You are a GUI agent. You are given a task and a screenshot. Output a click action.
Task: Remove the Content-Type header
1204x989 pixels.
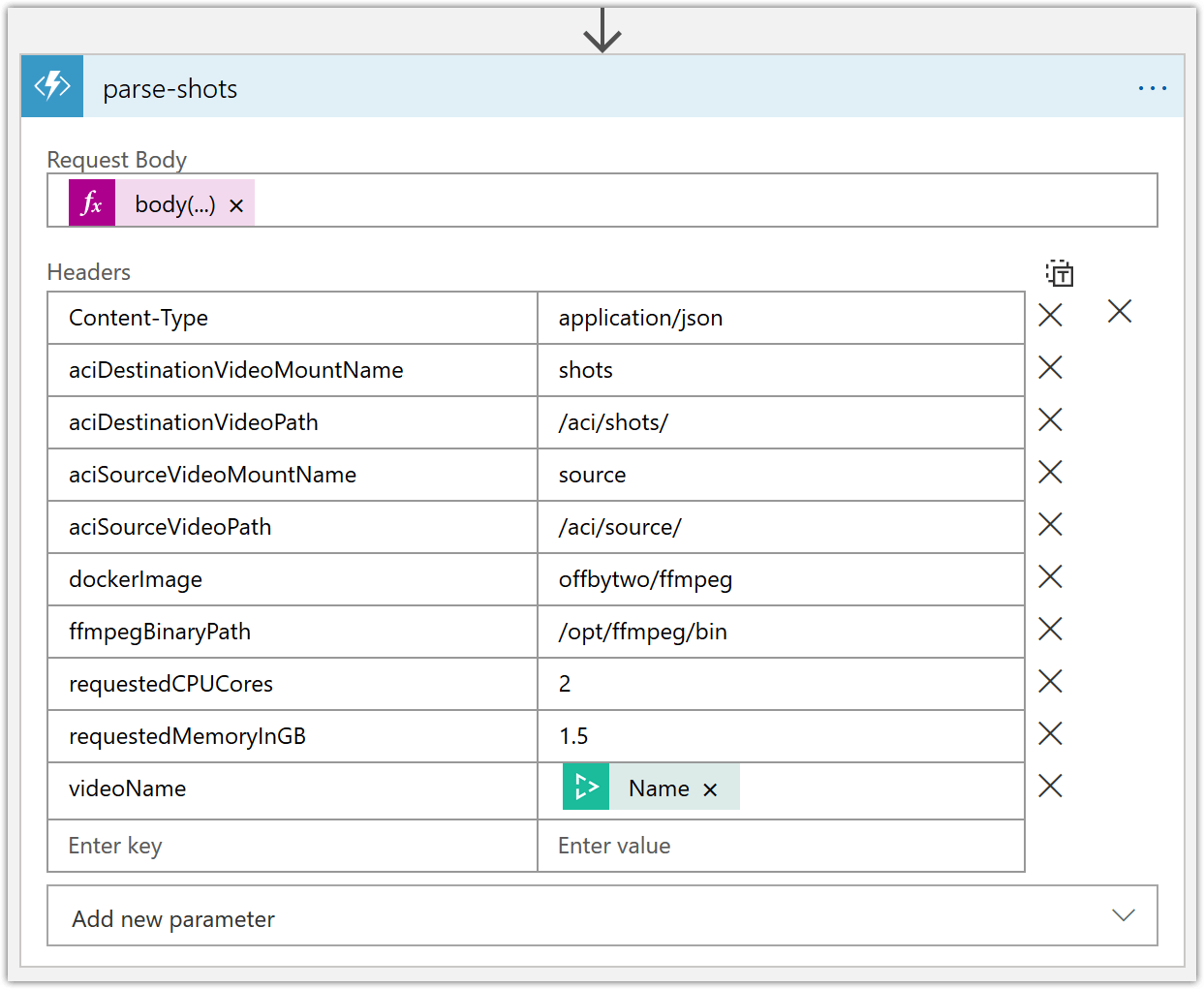[x=1050, y=315]
